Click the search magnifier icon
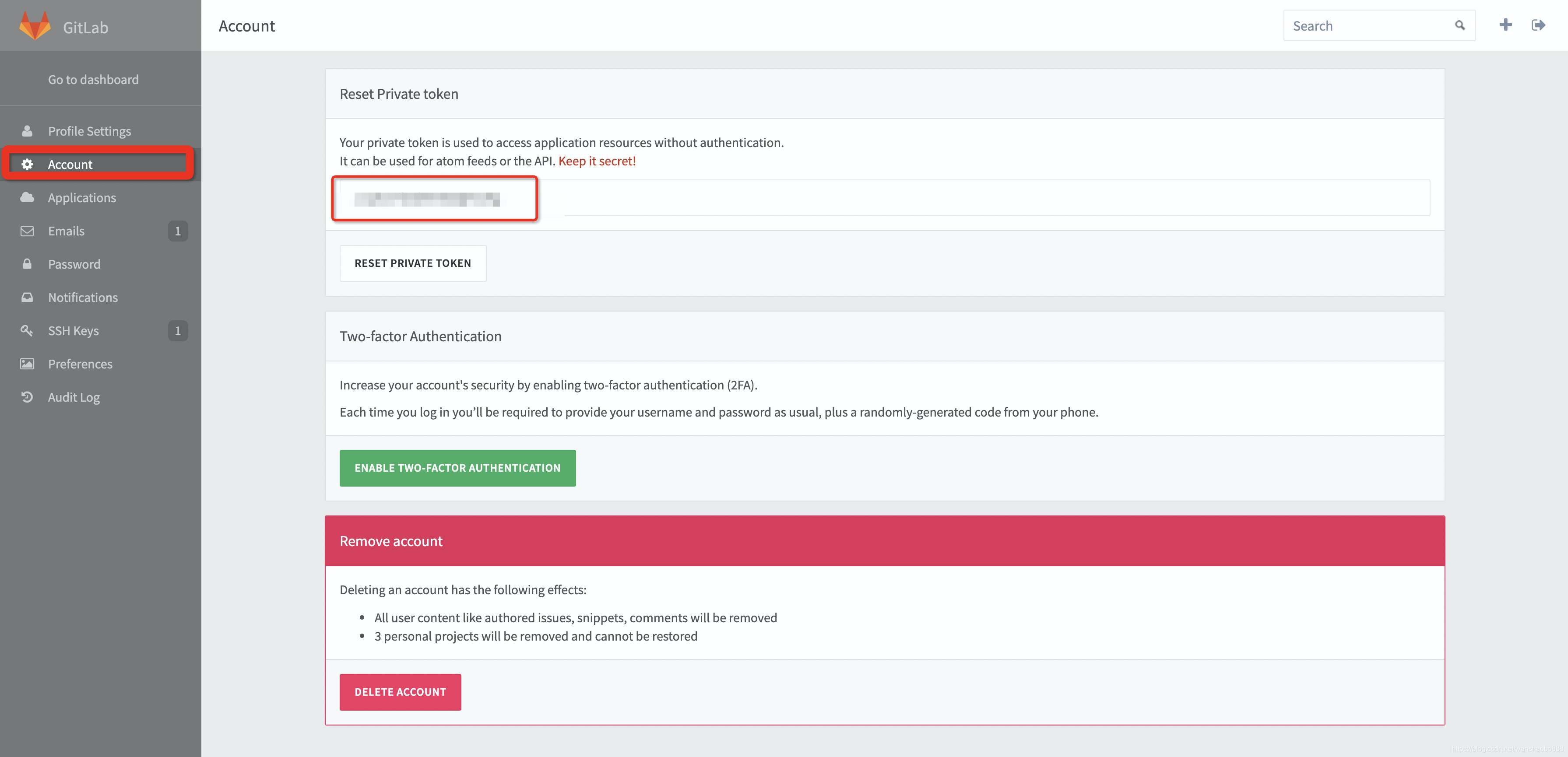Screen dimensions: 1568x757 coord(1459,25)
